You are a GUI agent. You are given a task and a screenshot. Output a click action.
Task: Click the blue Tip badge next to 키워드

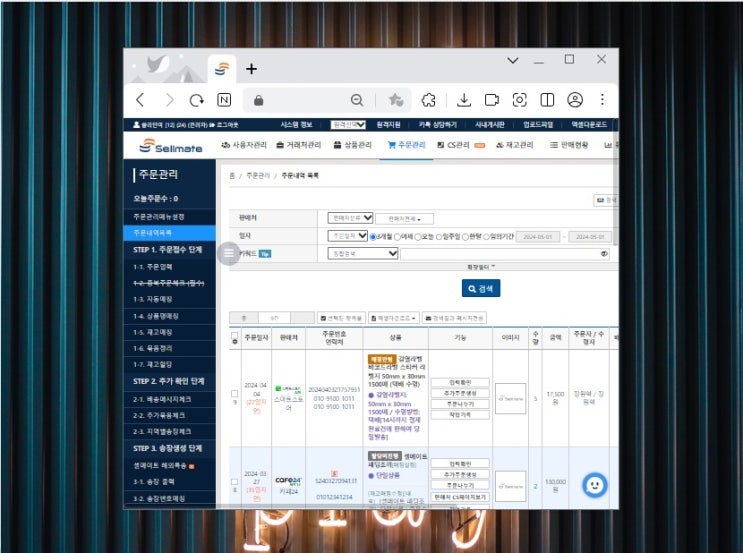265,254
